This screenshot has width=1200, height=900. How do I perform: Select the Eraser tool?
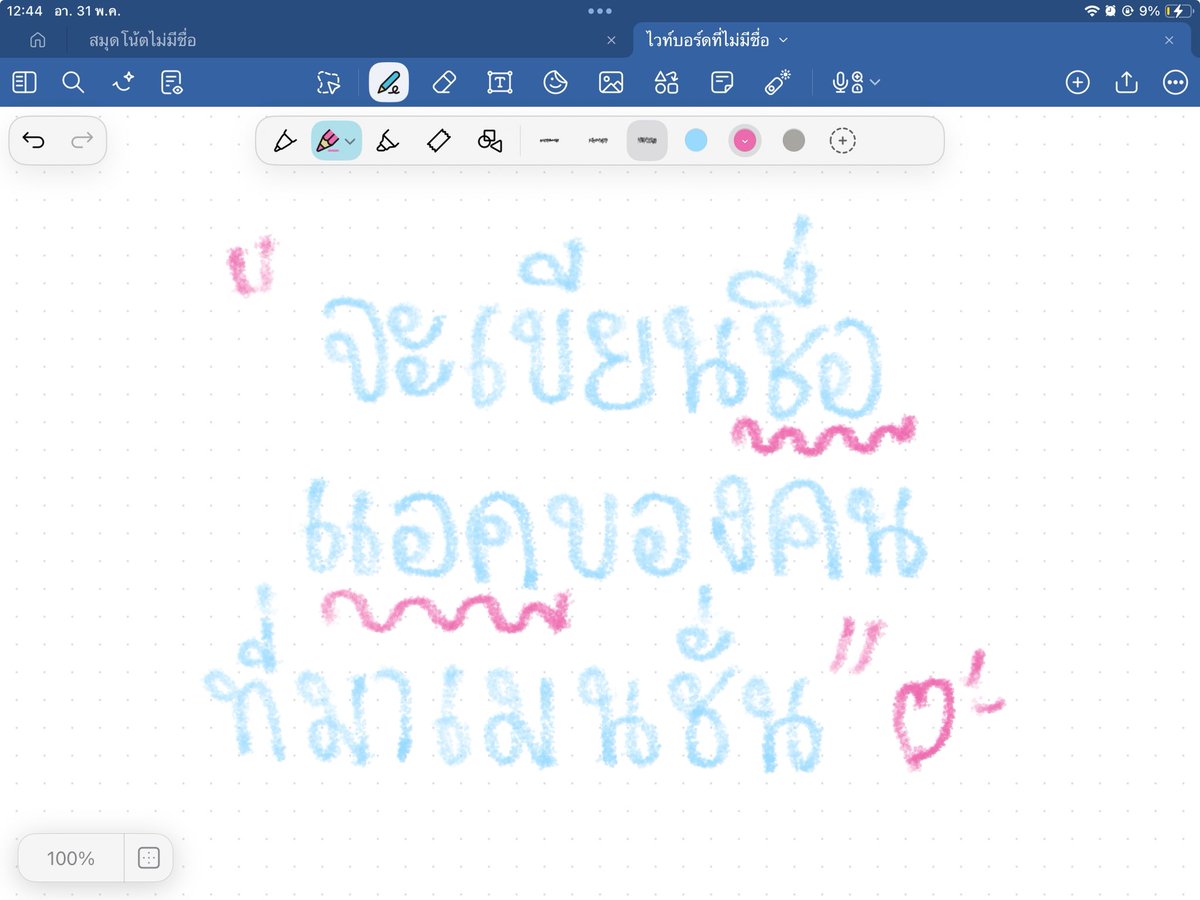[444, 82]
